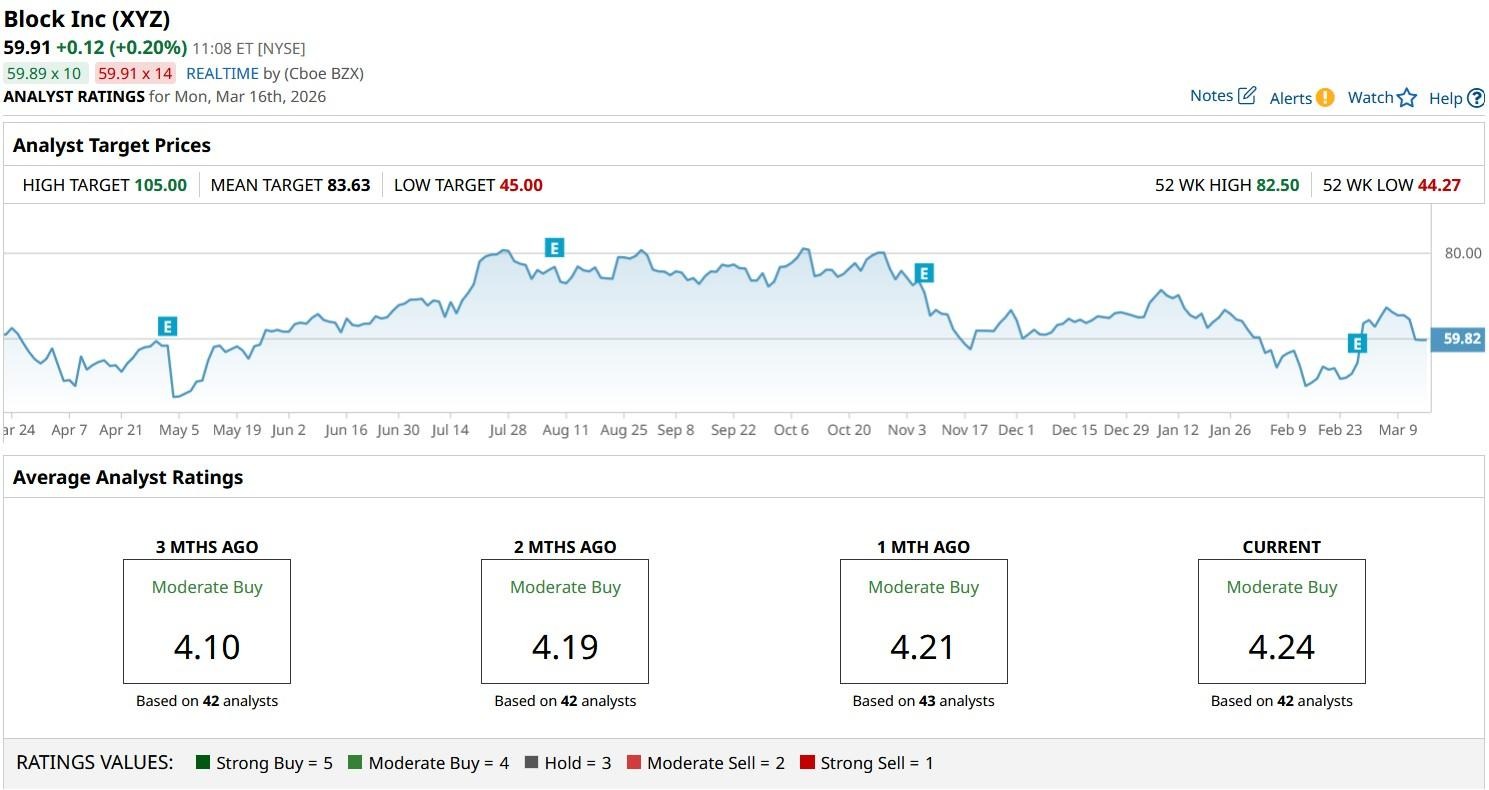Click the Analyst Target Prices heading
The height and width of the screenshot is (790, 1489).
click(112, 145)
